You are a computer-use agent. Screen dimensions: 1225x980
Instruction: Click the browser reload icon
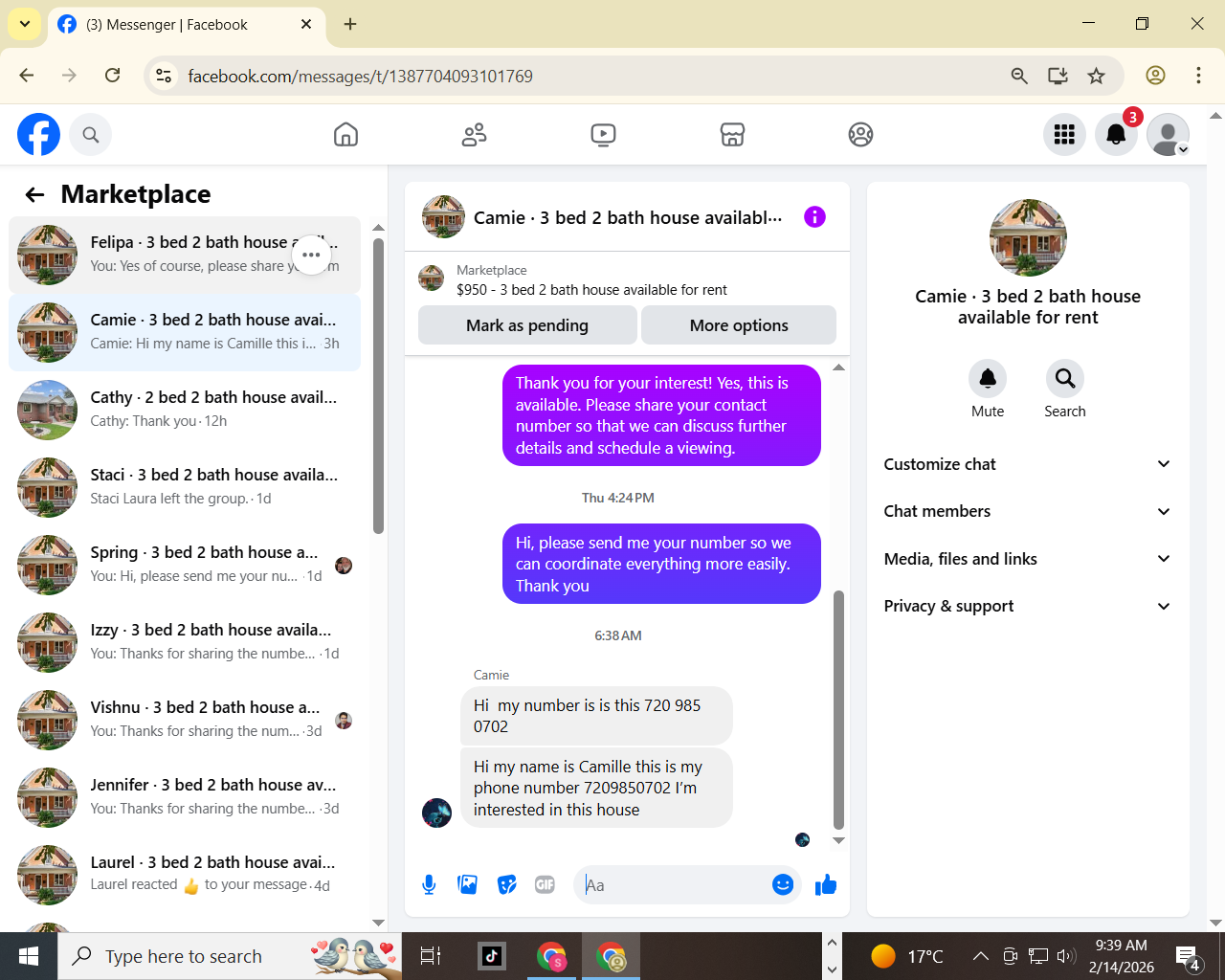coord(112,76)
